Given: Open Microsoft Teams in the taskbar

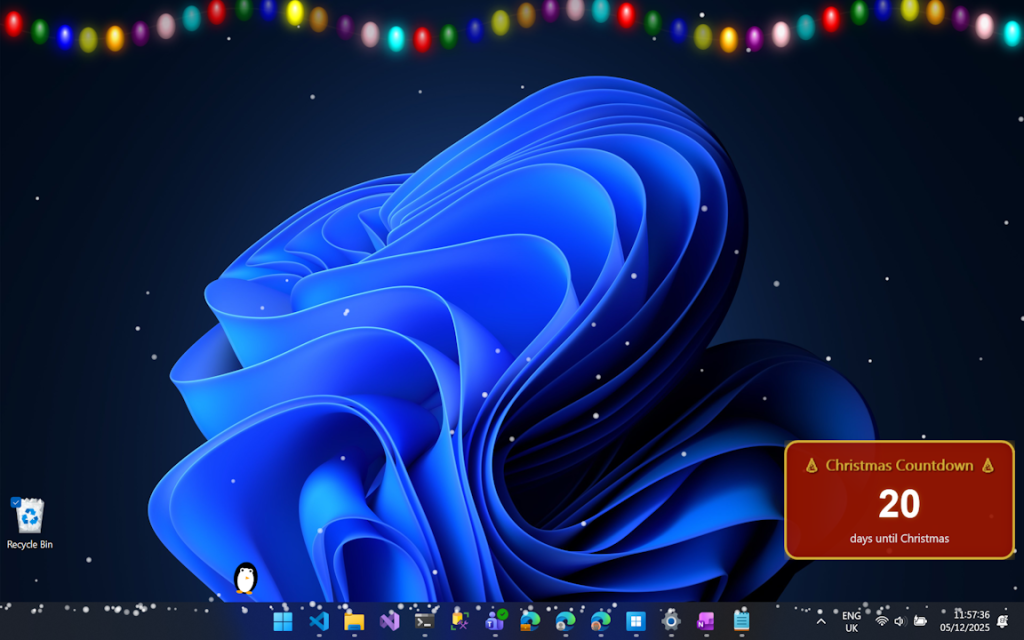Looking at the screenshot, I should (x=495, y=621).
